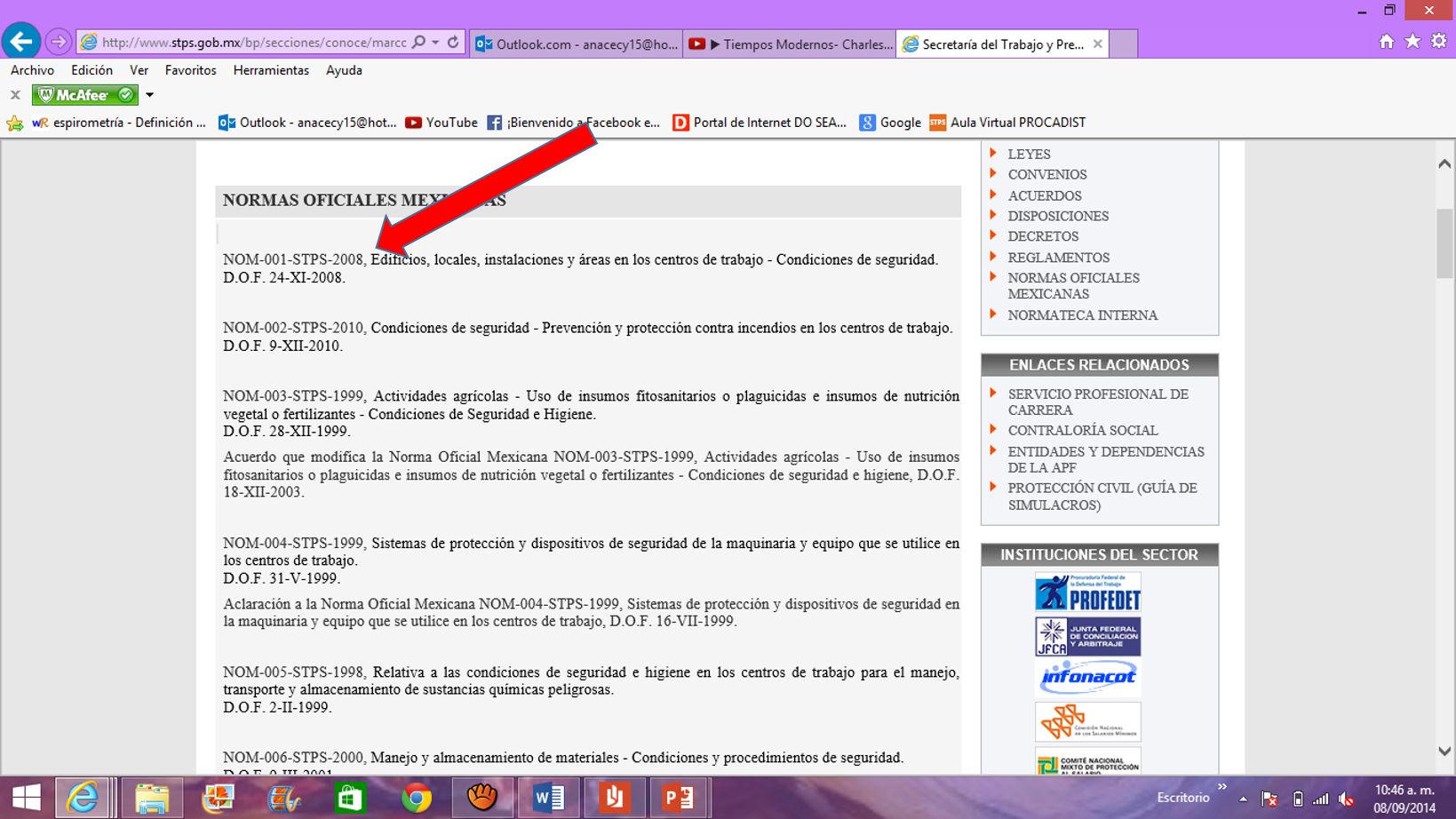
Task: Open the REGLAMENTOS sidebar link
Action: [x=1058, y=258]
